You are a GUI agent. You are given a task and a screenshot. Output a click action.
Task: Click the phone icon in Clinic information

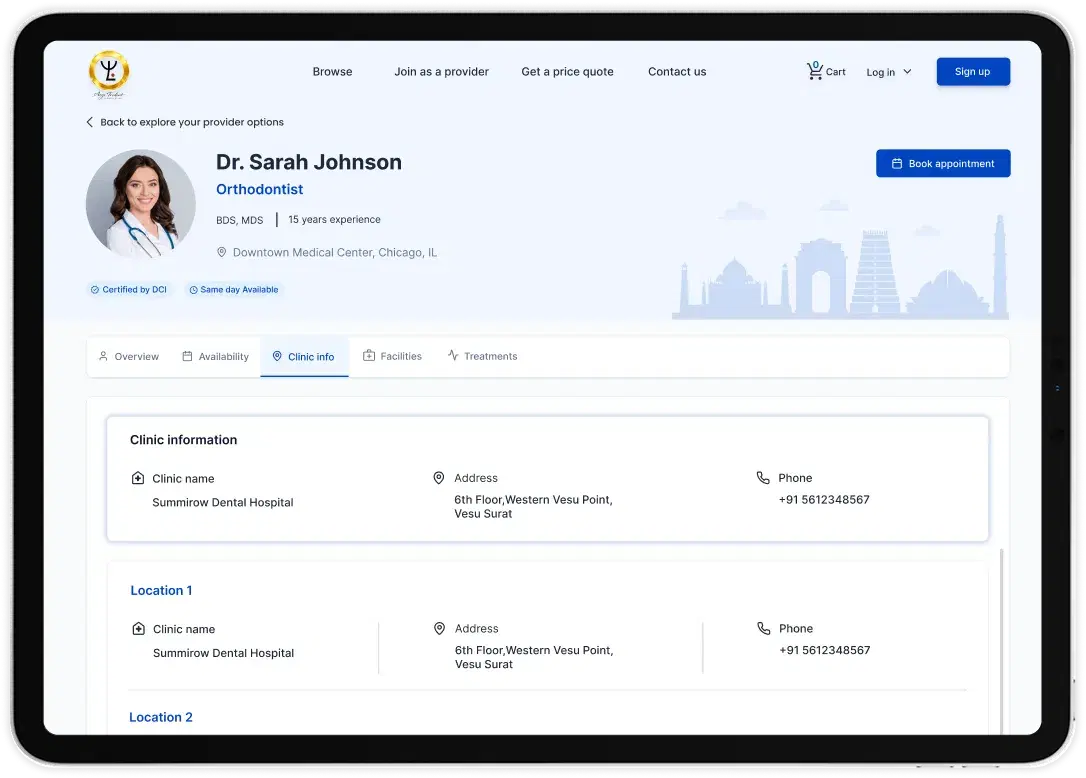click(x=763, y=477)
